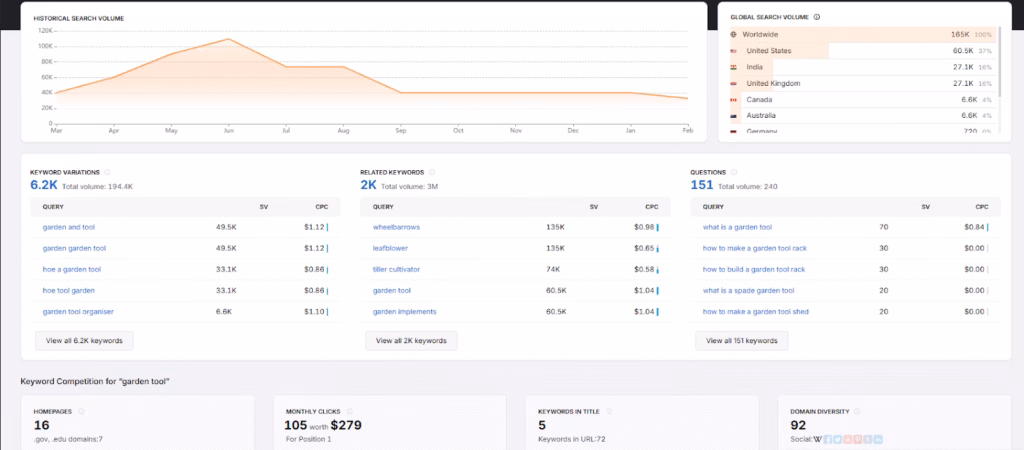Select the Worldwide row globe icon

(733, 34)
